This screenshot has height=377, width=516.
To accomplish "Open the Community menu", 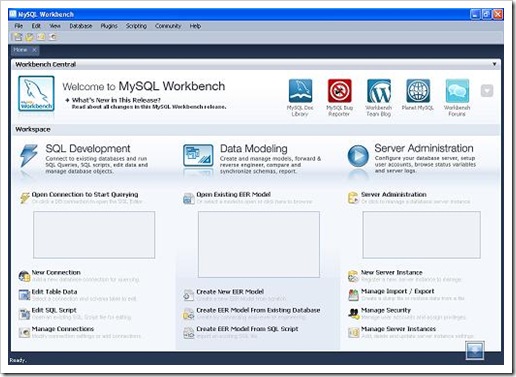I will [168, 26].
